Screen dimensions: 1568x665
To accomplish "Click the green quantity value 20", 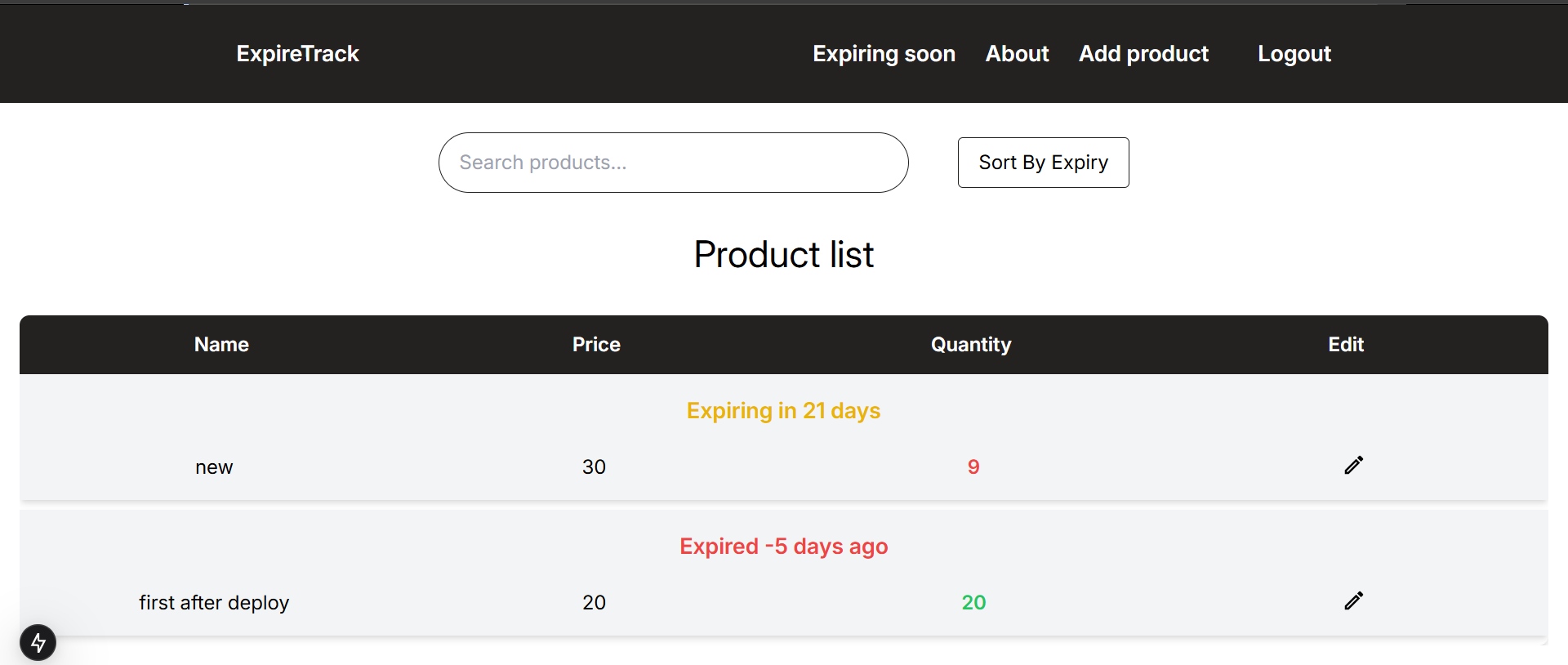I will tap(973, 603).
